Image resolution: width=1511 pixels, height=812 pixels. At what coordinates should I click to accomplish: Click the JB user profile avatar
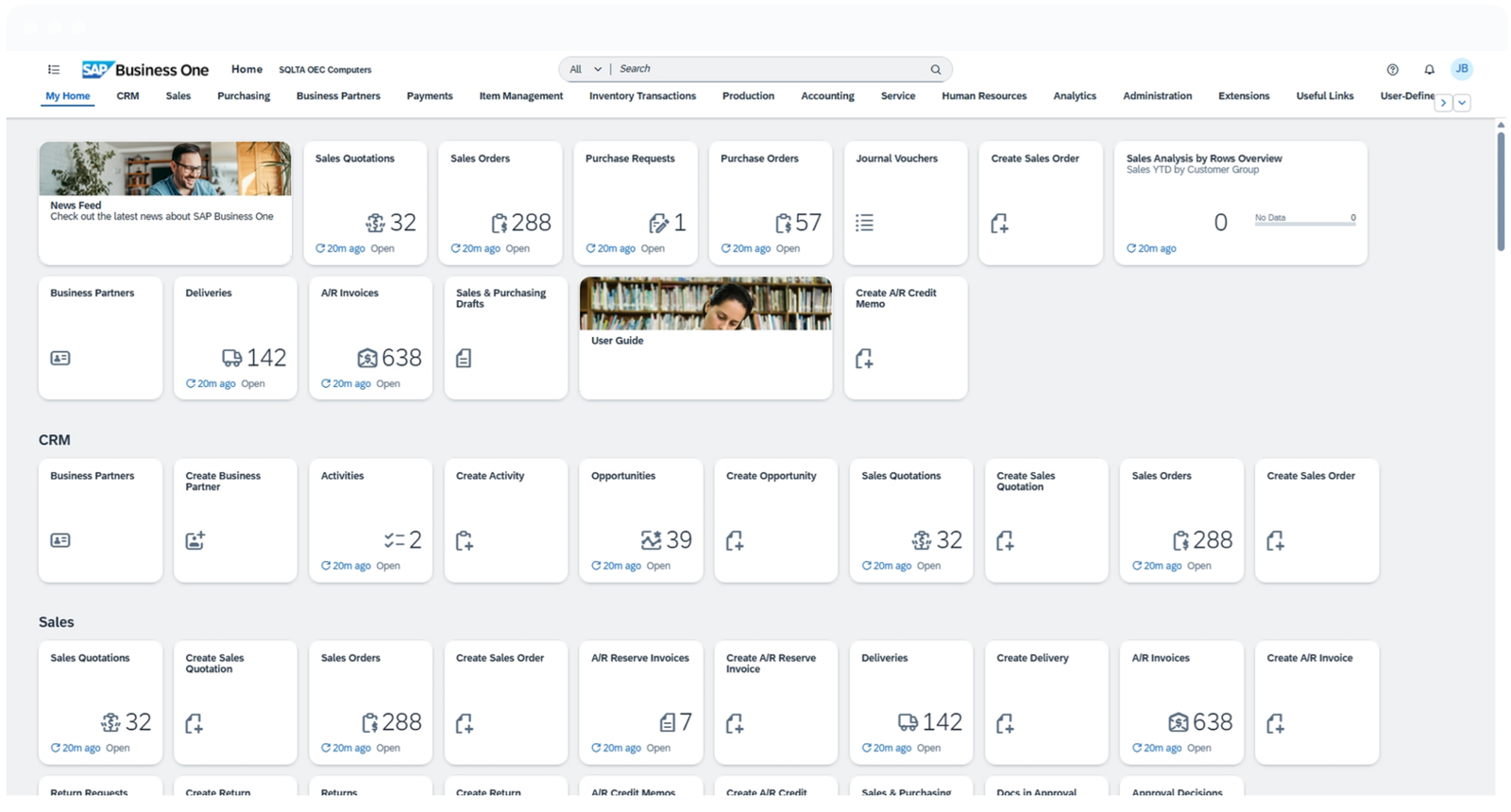coord(1461,69)
